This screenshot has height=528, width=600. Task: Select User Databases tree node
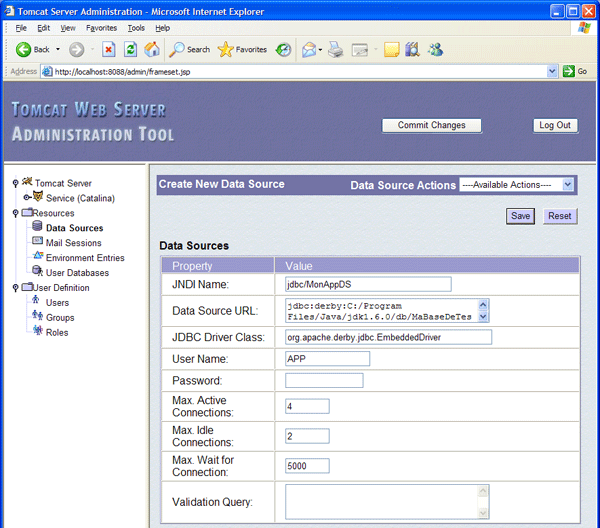coord(77,272)
